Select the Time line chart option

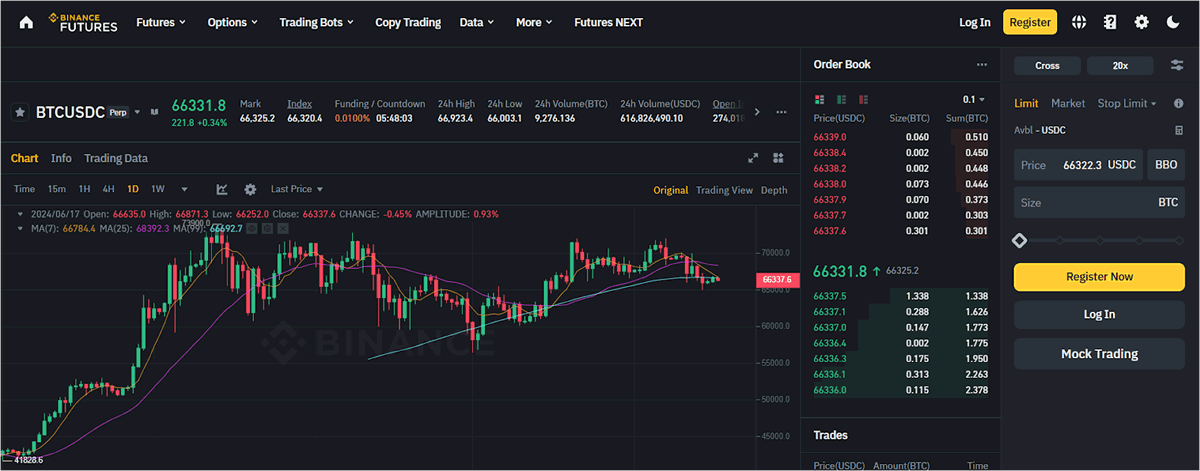coord(24,189)
